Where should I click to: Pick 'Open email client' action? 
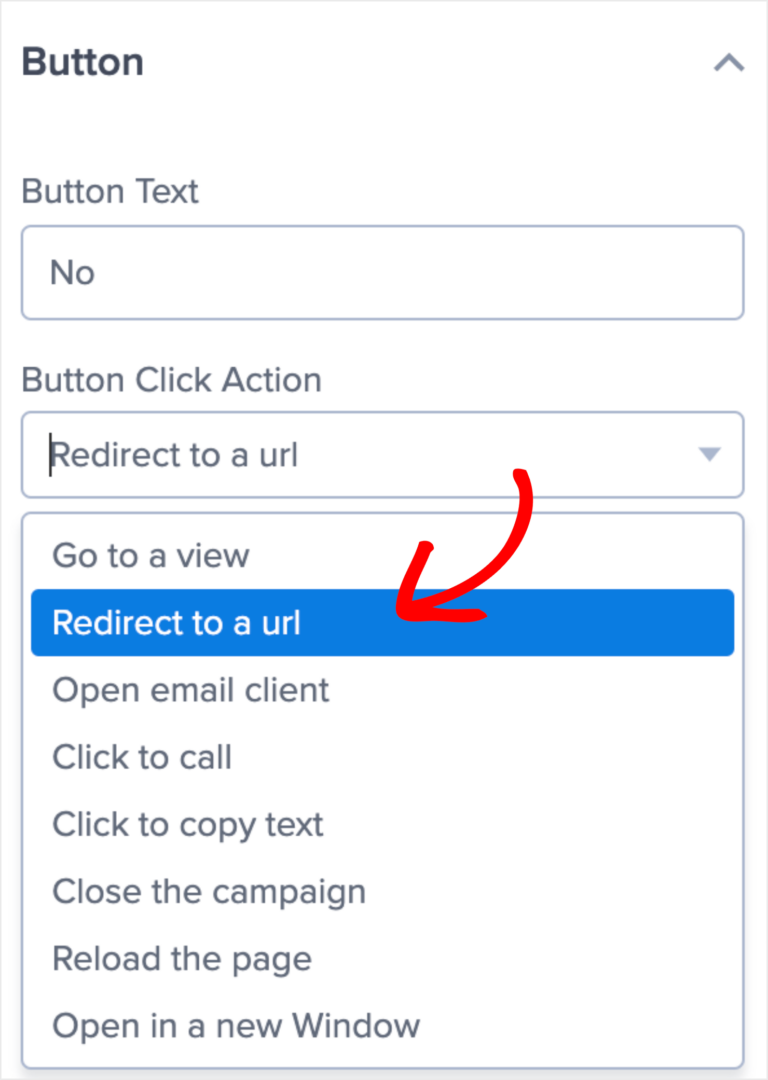pyautogui.click(x=190, y=690)
